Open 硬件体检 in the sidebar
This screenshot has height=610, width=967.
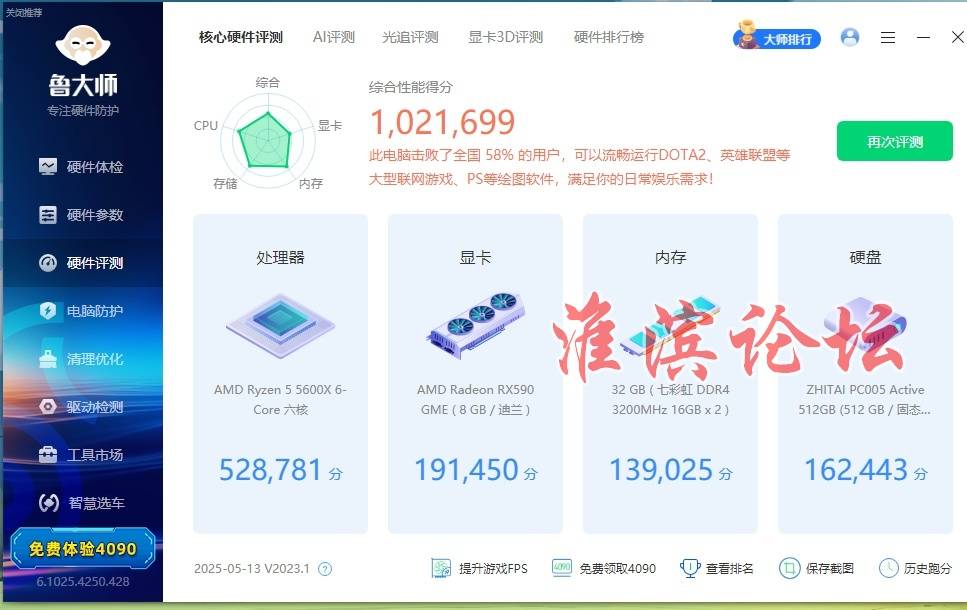tap(81, 167)
